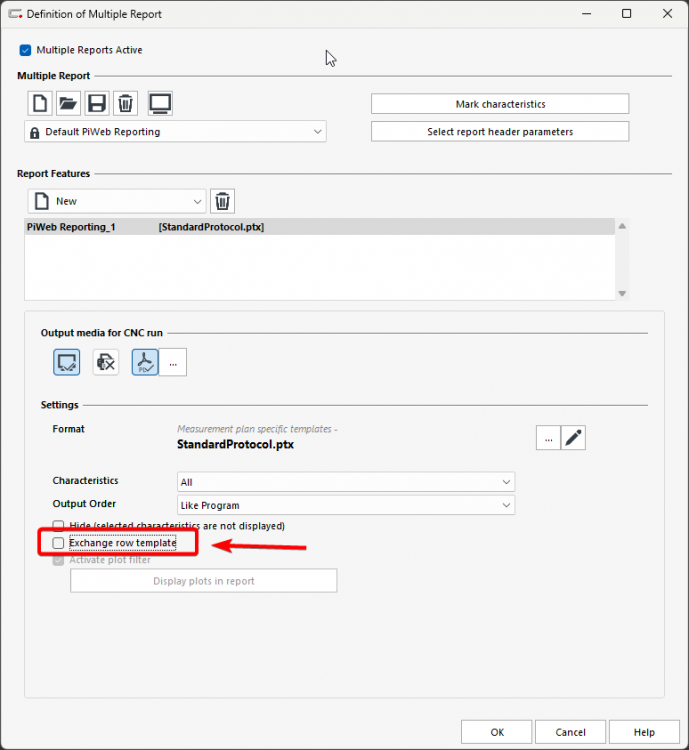Delete multiple report using top trash icon

125,103
